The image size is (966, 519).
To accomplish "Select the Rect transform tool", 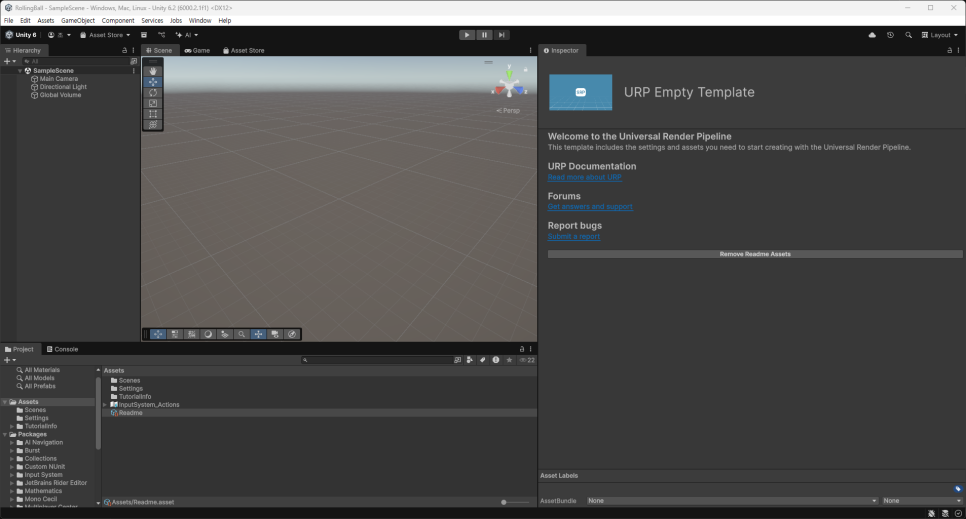I will (x=153, y=114).
